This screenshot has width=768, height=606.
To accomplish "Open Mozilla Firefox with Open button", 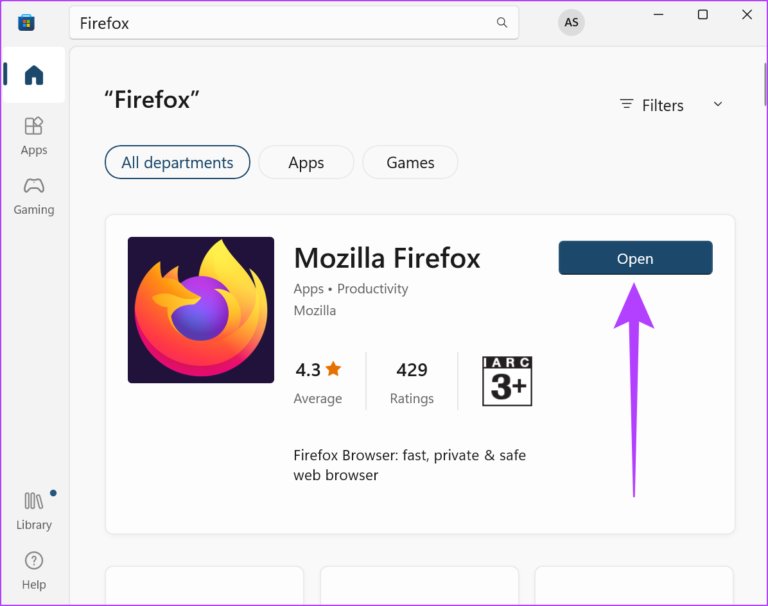I will 635,258.
